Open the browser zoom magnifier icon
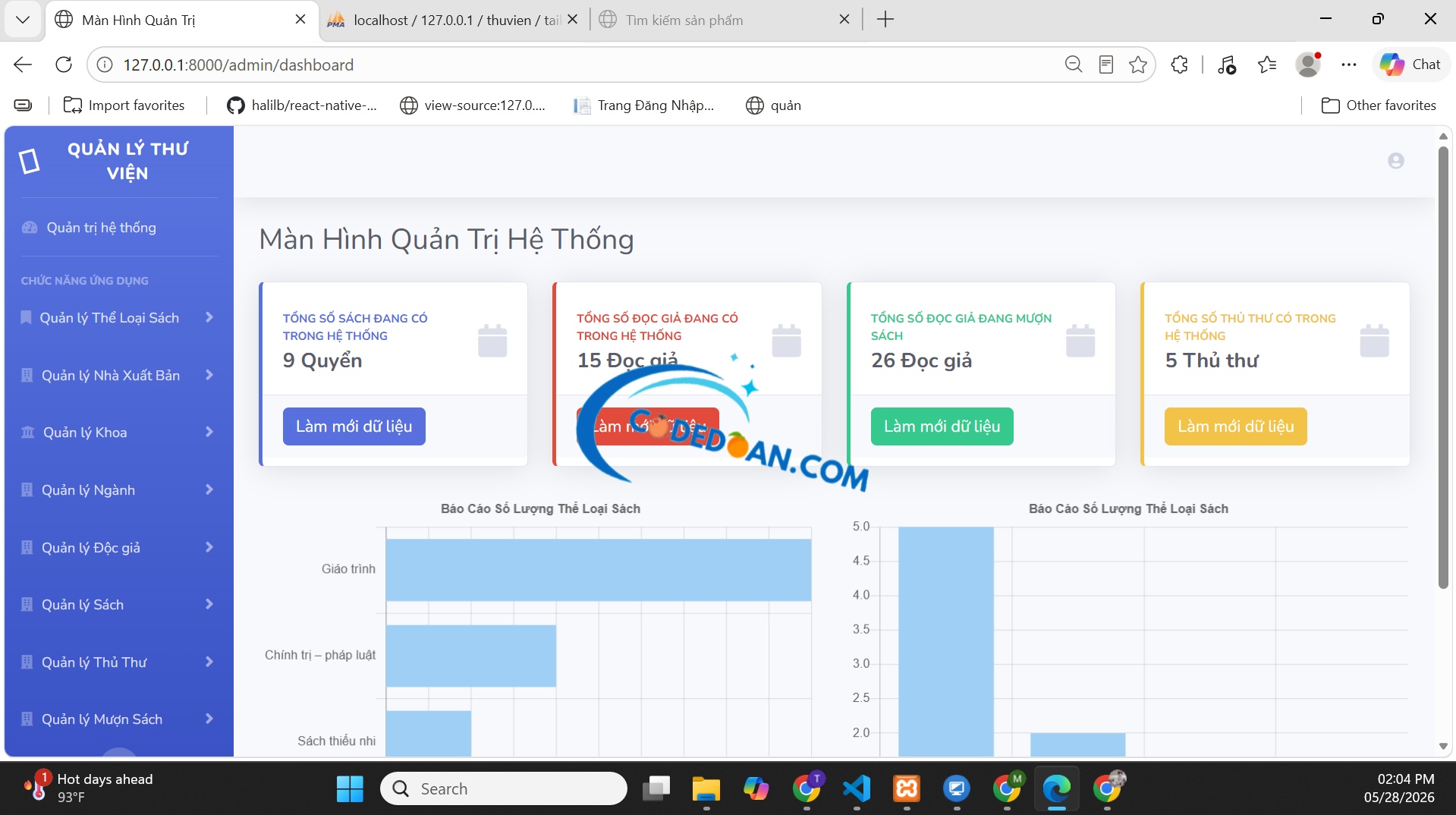Image resolution: width=1456 pixels, height=815 pixels. 1073,65
